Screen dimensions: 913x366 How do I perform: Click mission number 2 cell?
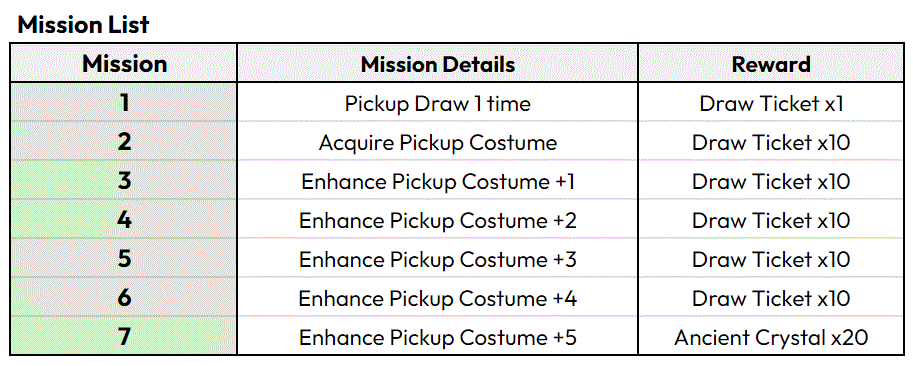[x=124, y=142]
